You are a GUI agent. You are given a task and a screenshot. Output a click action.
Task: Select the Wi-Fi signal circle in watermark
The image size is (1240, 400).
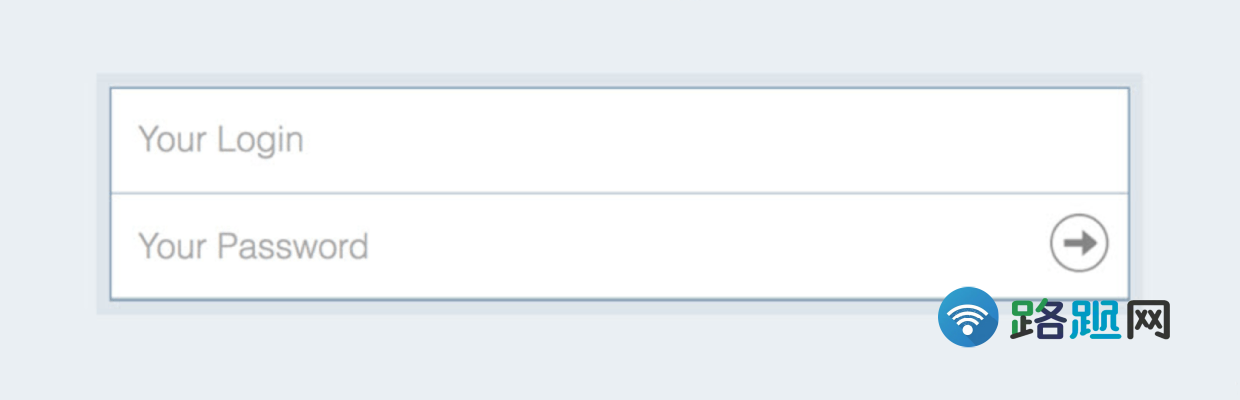(x=967, y=317)
